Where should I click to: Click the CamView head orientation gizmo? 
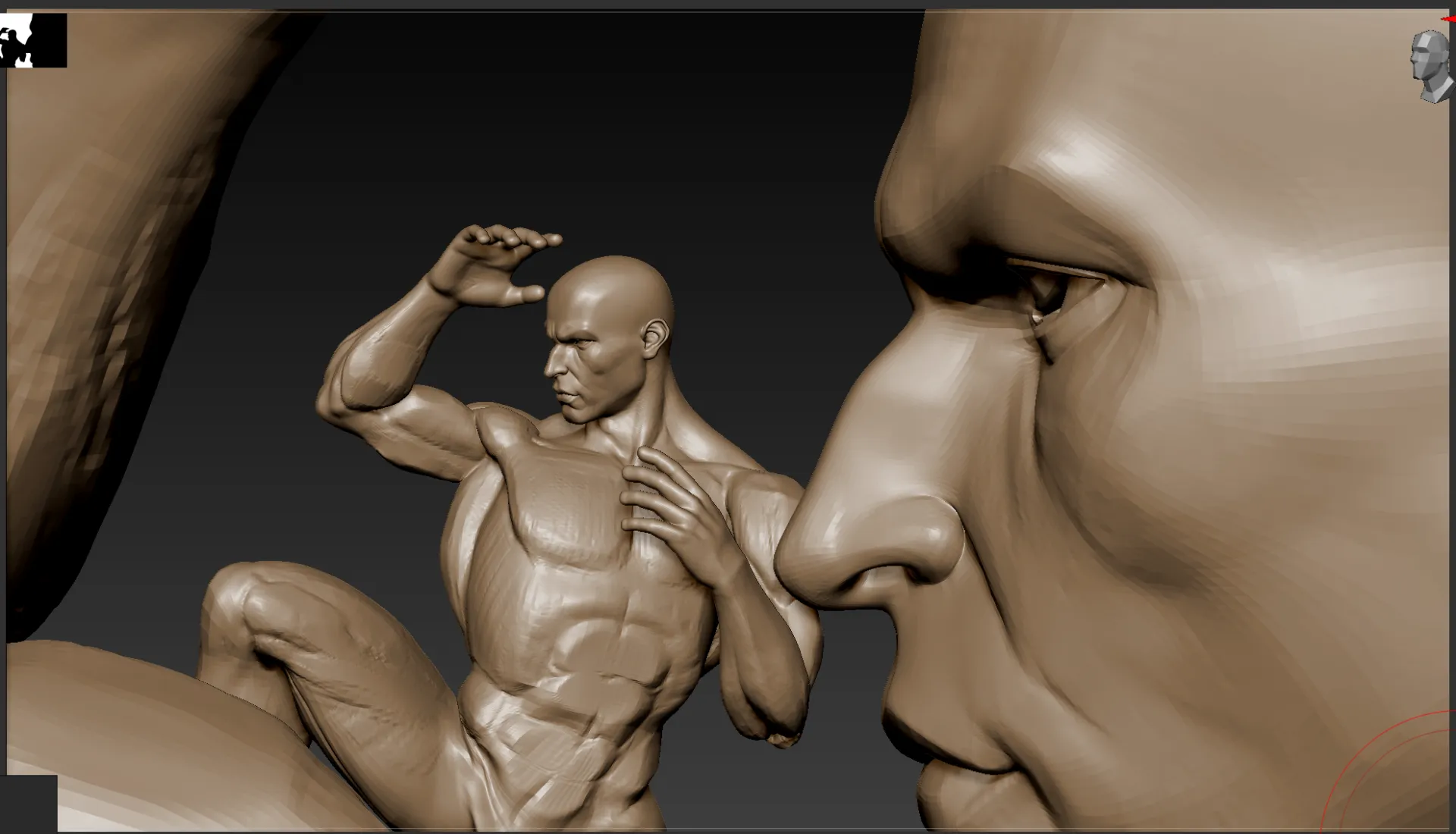pos(1430,67)
